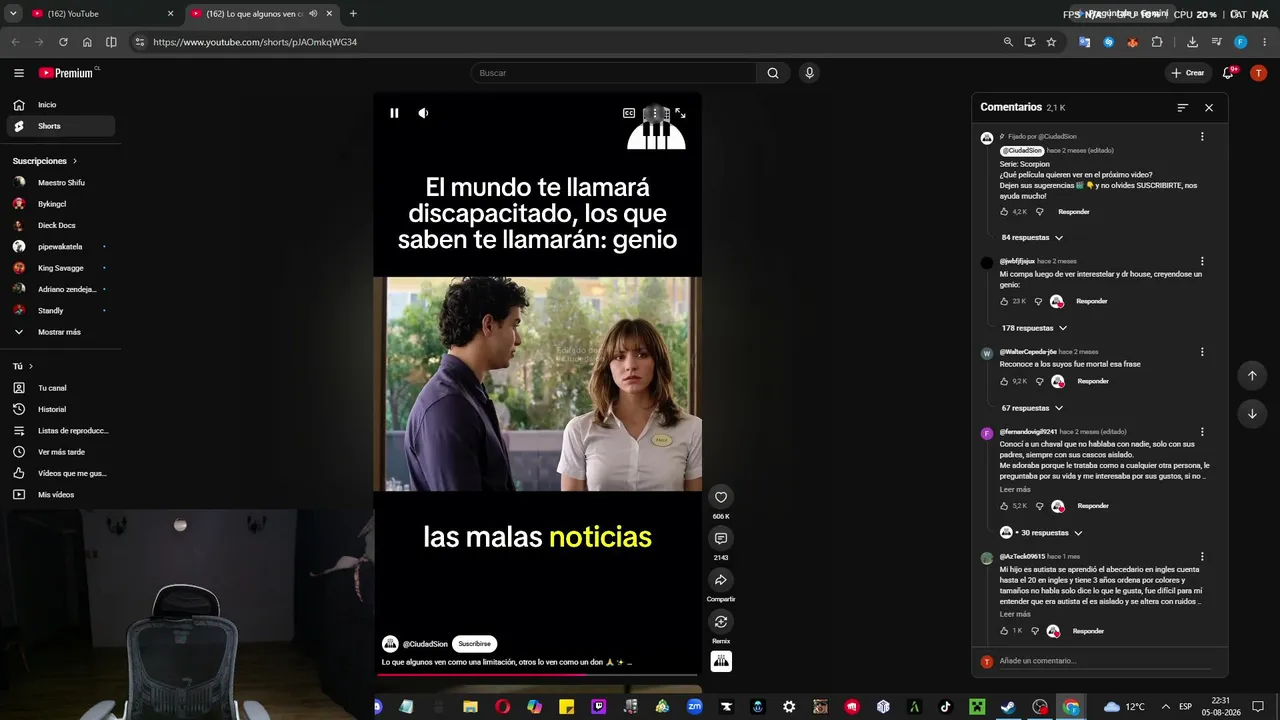The height and width of the screenshot is (720, 1280).
Task: Close the Comentarios panel
Action: [1209, 108]
